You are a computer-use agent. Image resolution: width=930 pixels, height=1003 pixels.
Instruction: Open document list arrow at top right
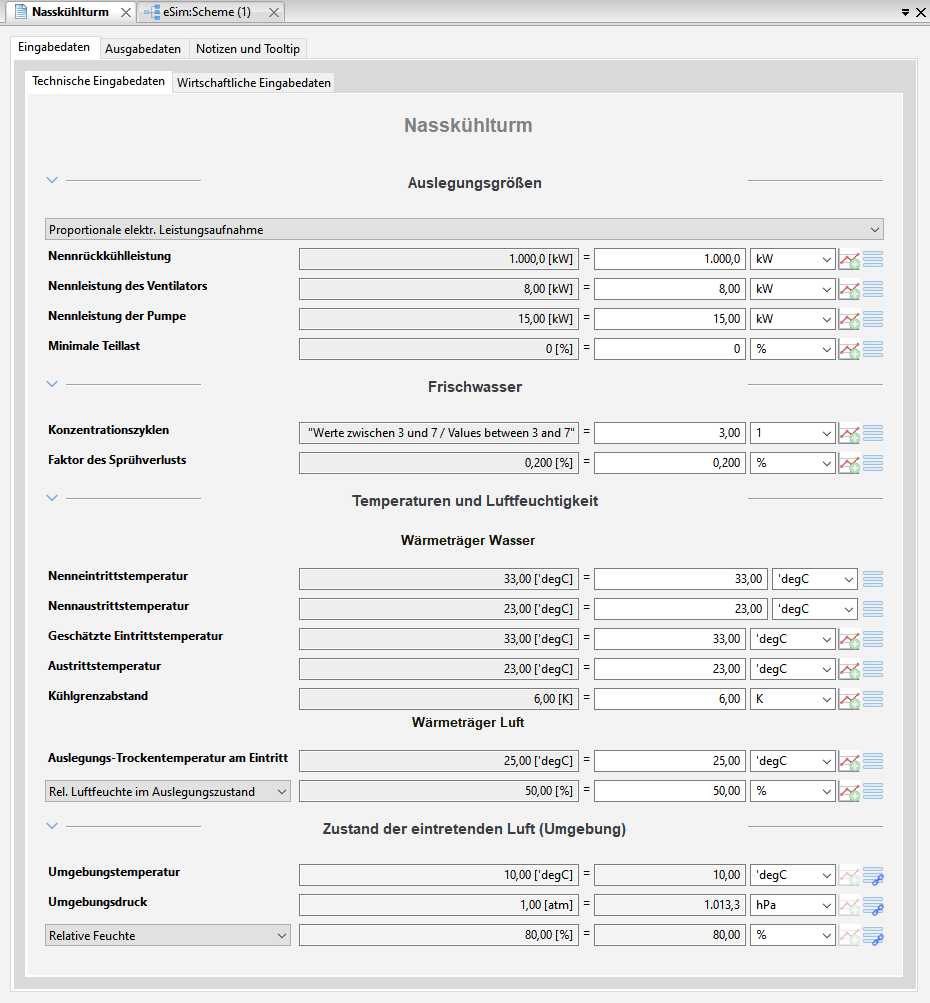pyautogui.click(x=905, y=12)
